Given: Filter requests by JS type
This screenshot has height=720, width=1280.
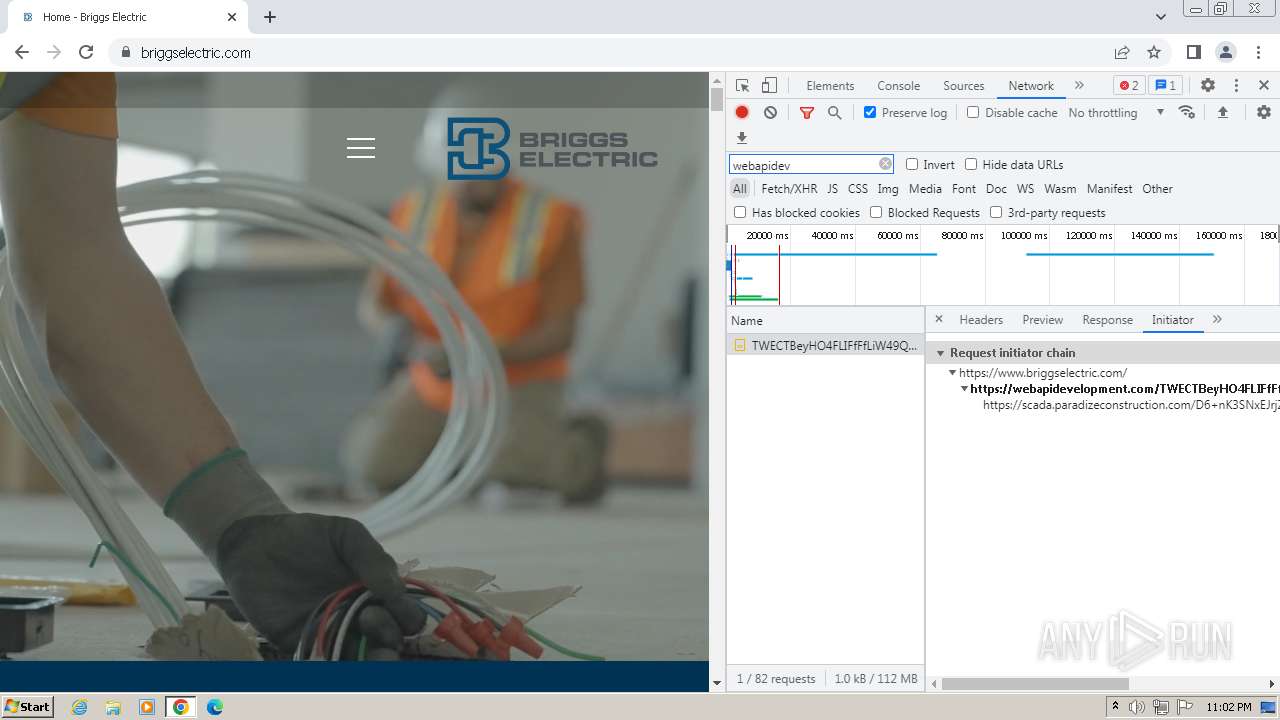Looking at the screenshot, I should (x=832, y=189).
